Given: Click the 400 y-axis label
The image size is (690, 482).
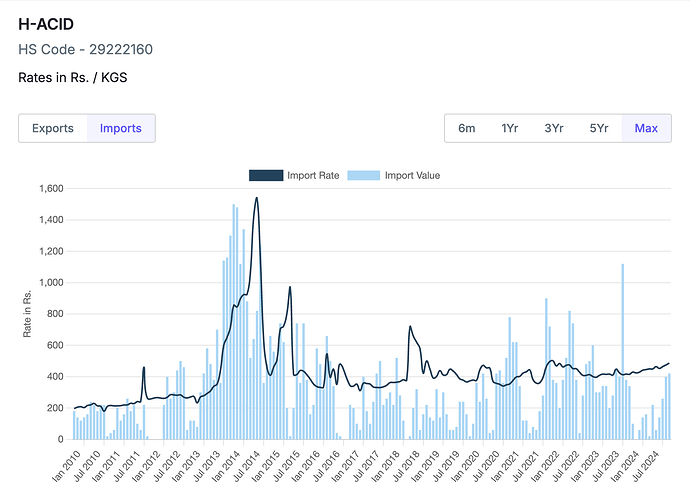Looking at the screenshot, I should click(55, 377).
